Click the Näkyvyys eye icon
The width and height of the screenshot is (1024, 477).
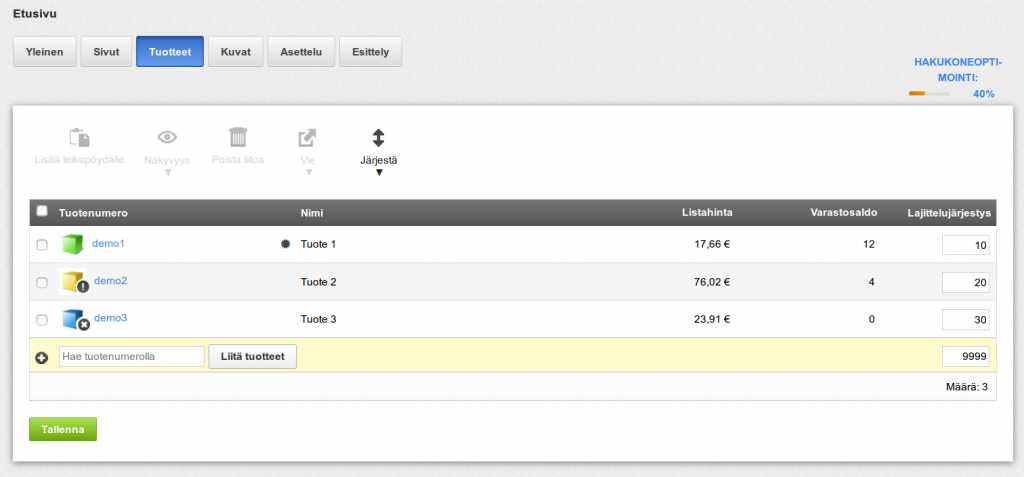click(167, 137)
